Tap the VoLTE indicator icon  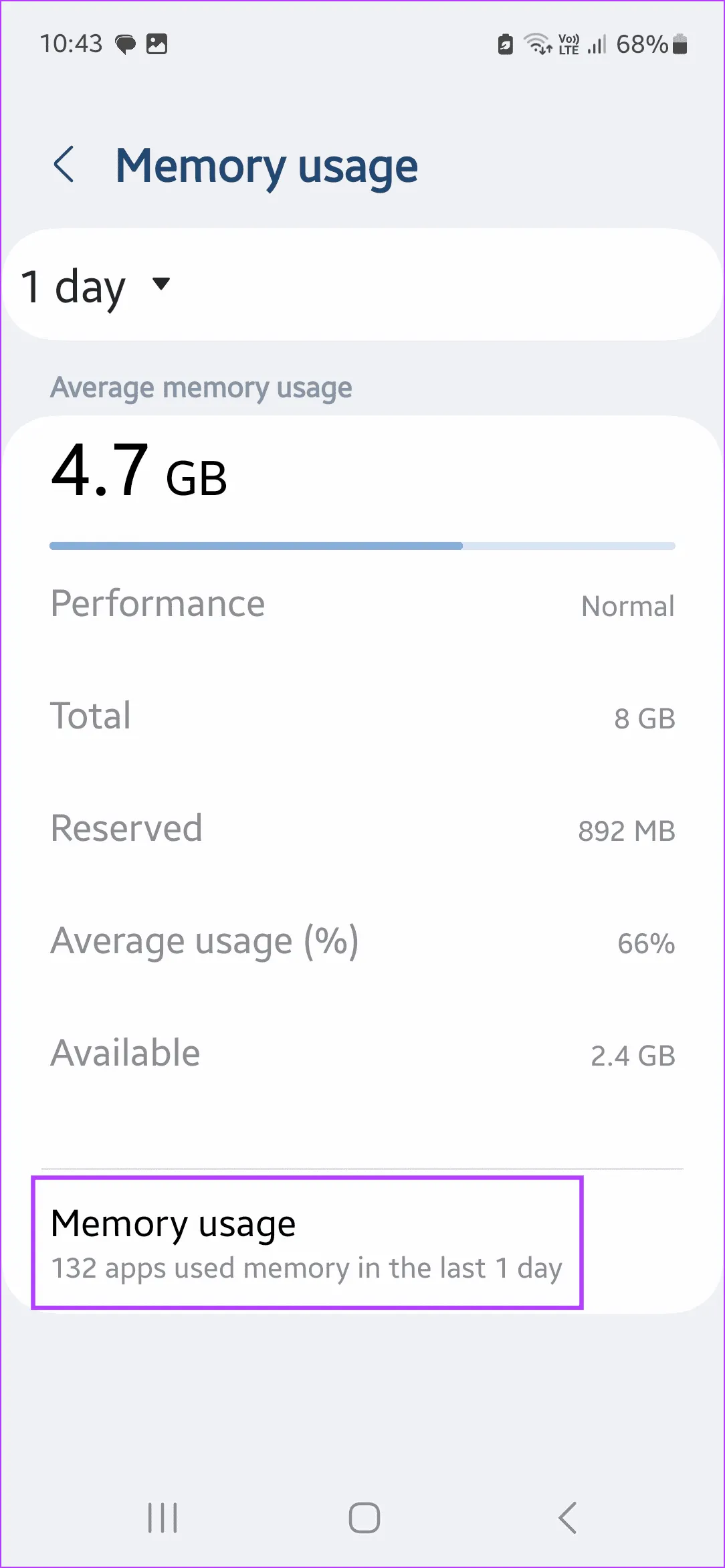point(568,44)
